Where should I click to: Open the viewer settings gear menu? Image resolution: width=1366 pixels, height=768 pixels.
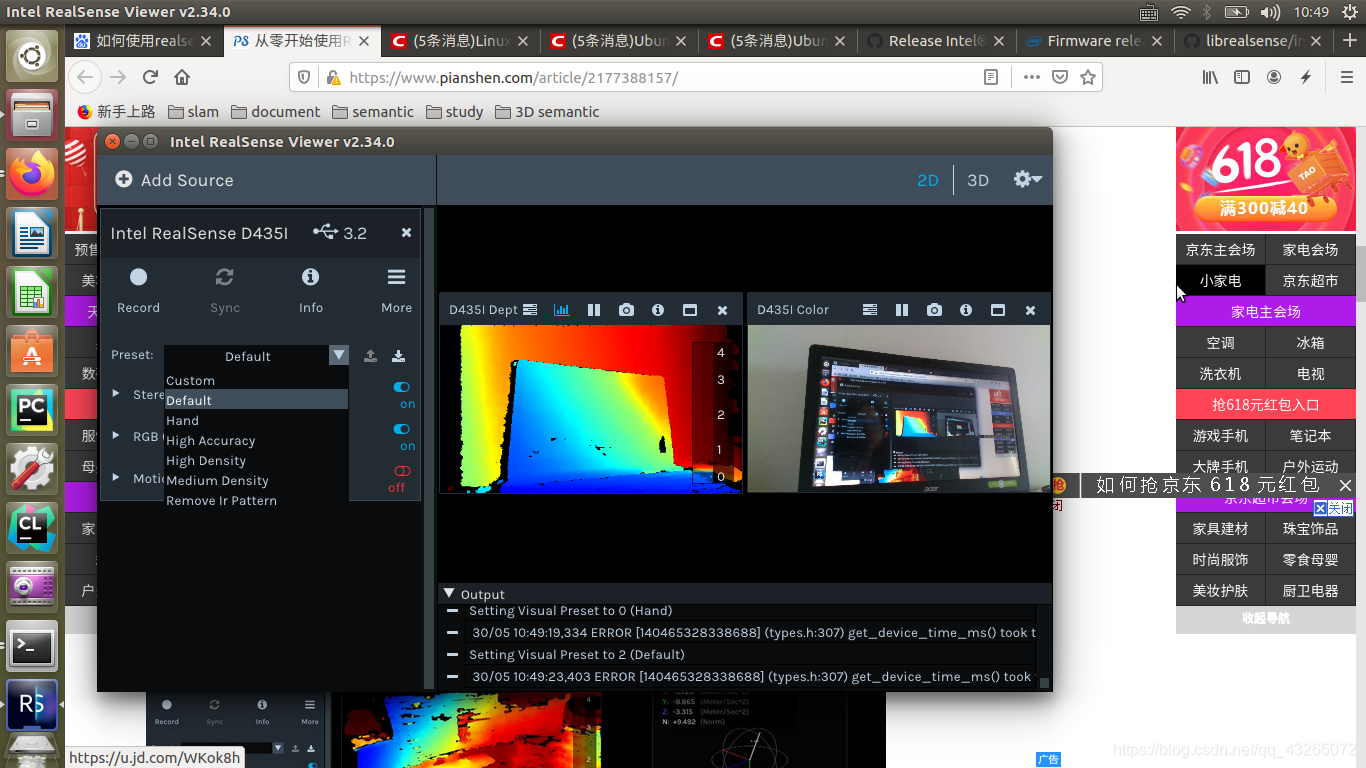[x=1027, y=179]
